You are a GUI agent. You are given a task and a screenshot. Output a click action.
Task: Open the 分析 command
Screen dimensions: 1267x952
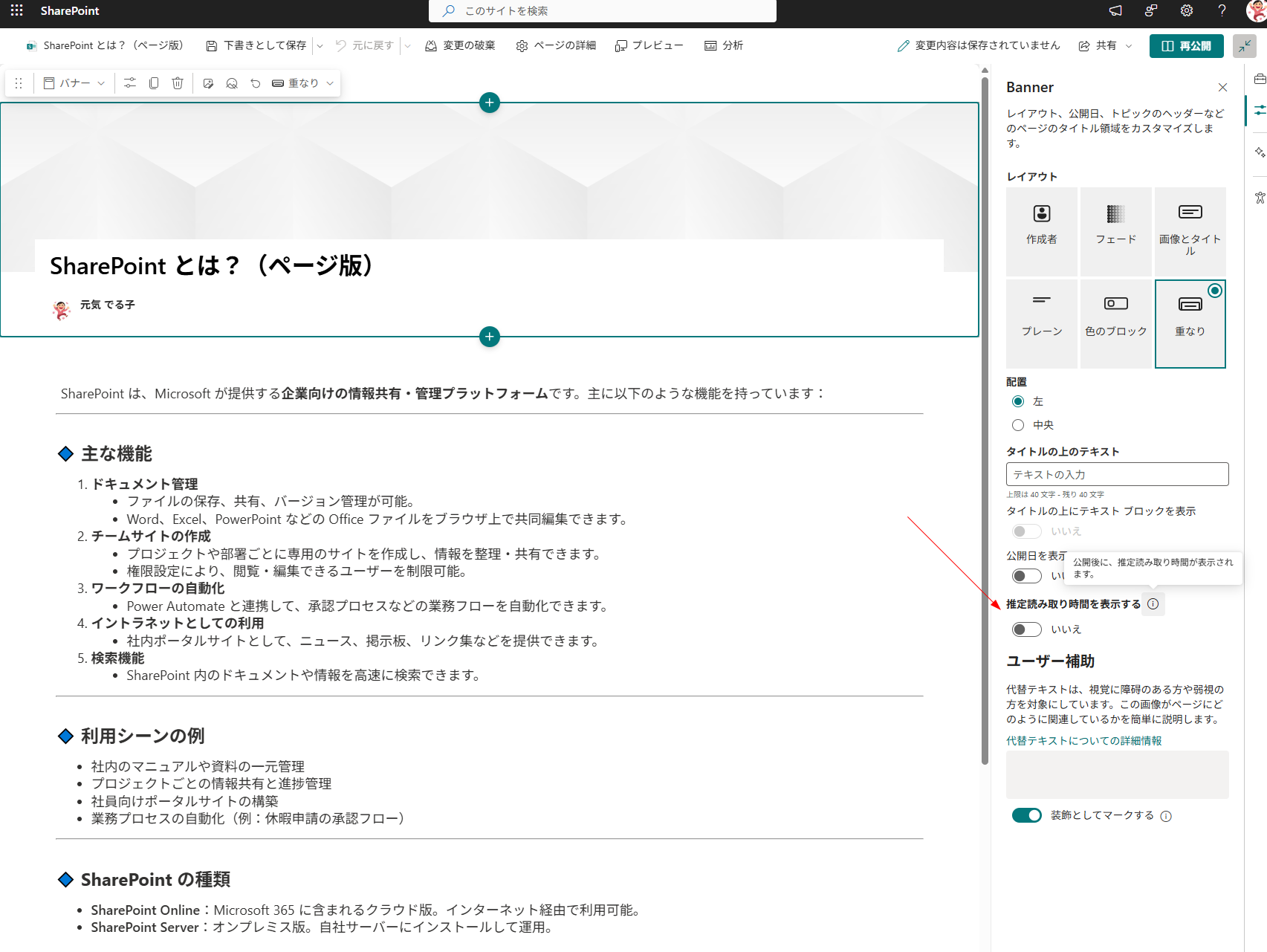pos(724,46)
